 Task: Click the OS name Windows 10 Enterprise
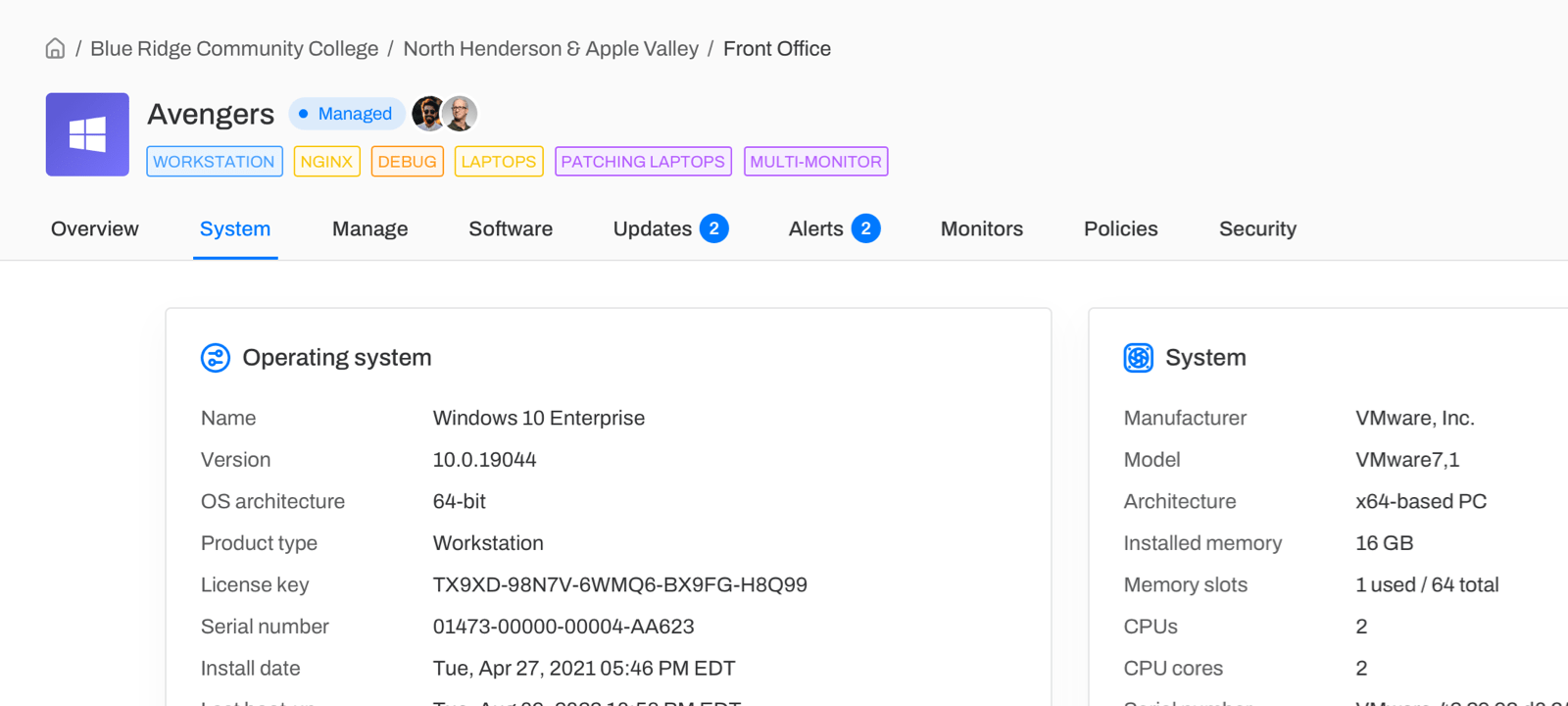[x=539, y=418]
